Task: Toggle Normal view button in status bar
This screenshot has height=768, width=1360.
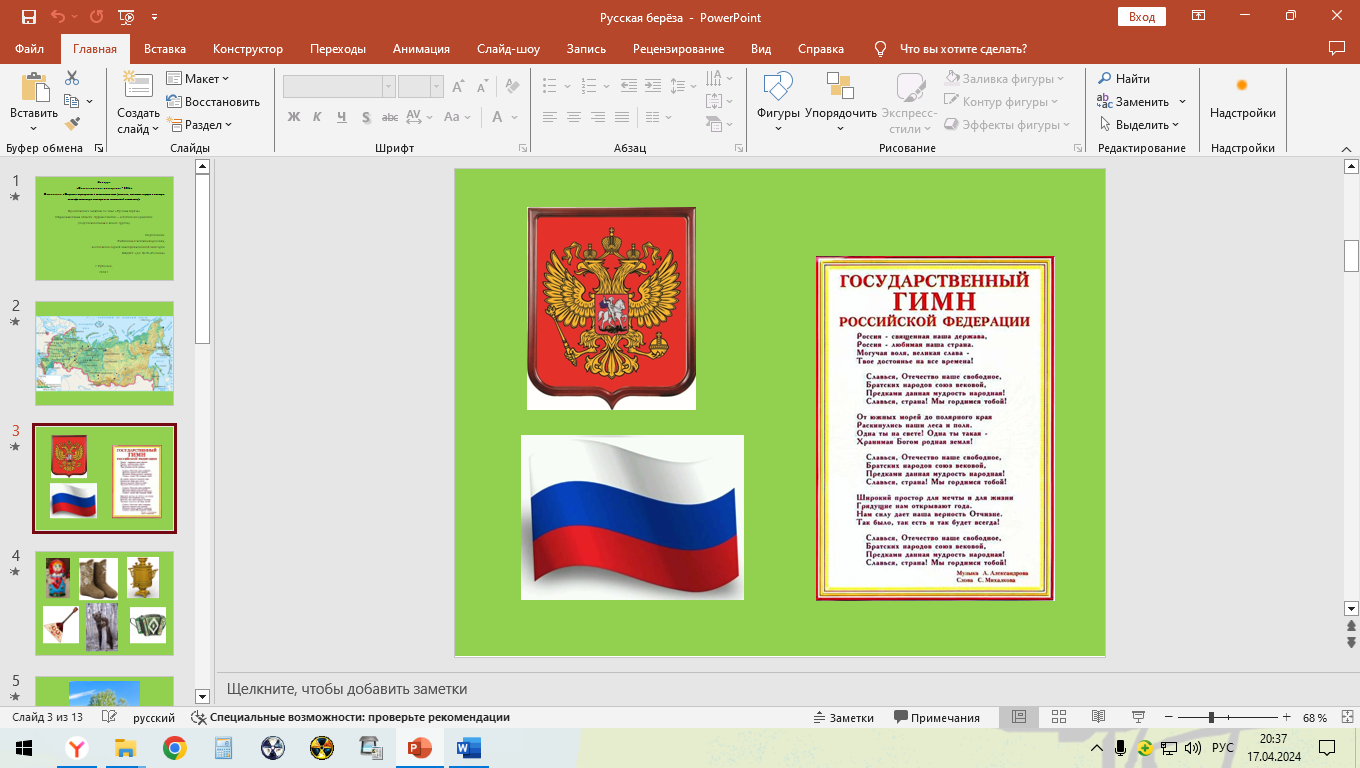Action: tap(1019, 717)
